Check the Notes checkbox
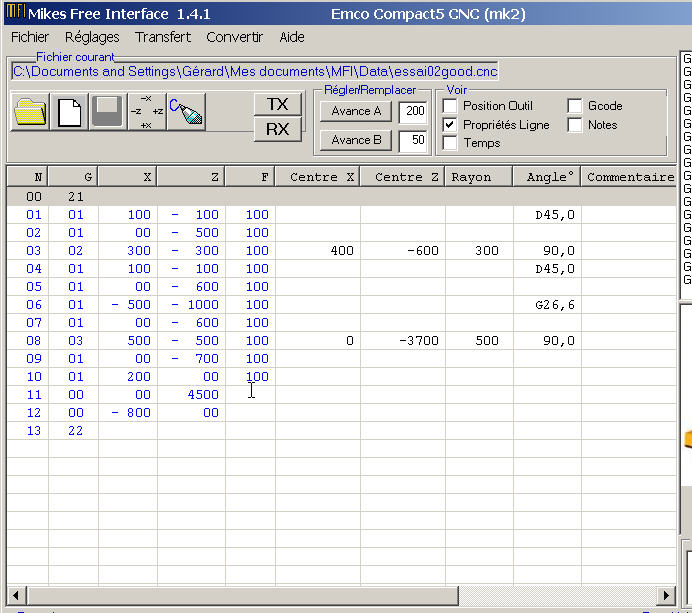The width and height of the screenshot is (692, 613). point(575,125)
